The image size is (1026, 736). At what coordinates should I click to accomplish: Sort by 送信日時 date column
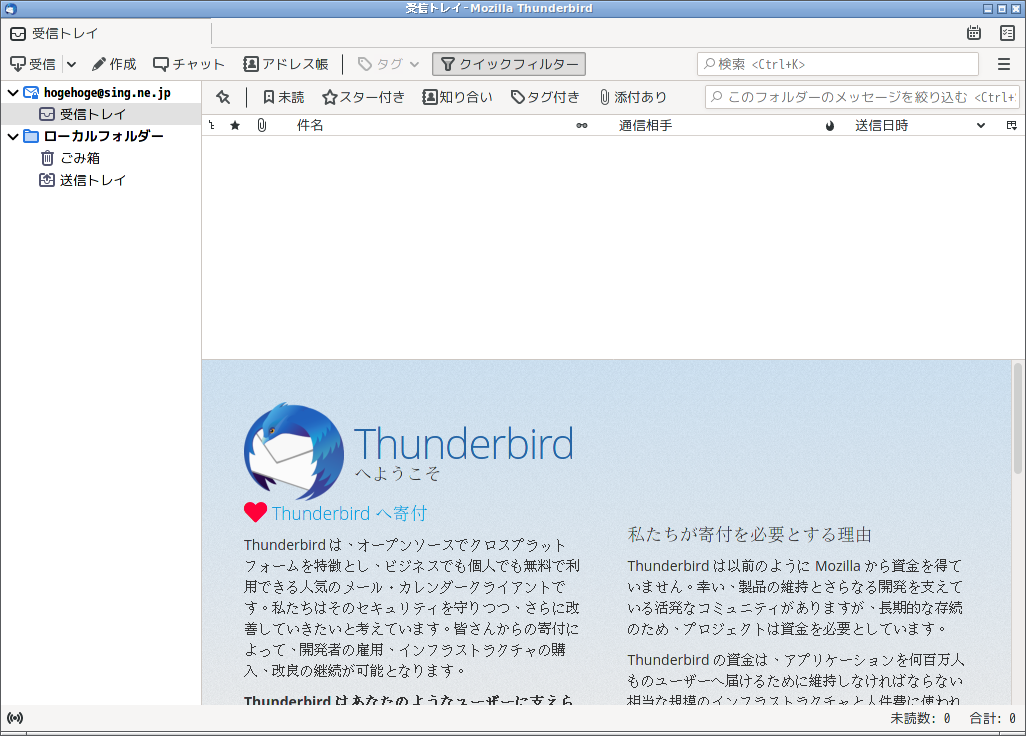click(x=881, y=126)
